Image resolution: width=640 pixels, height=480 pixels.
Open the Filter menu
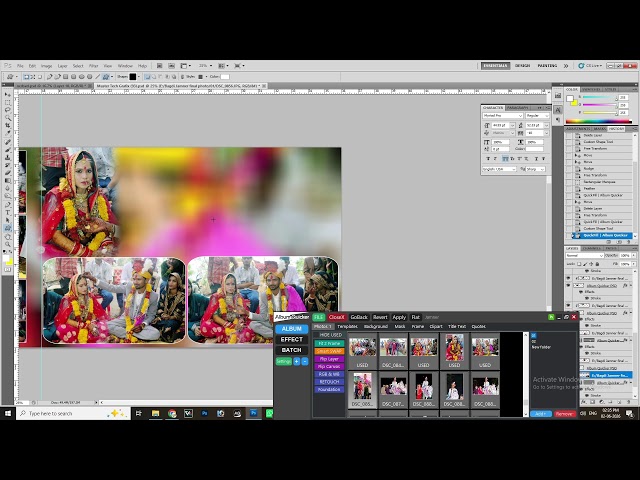pos(93,66)
